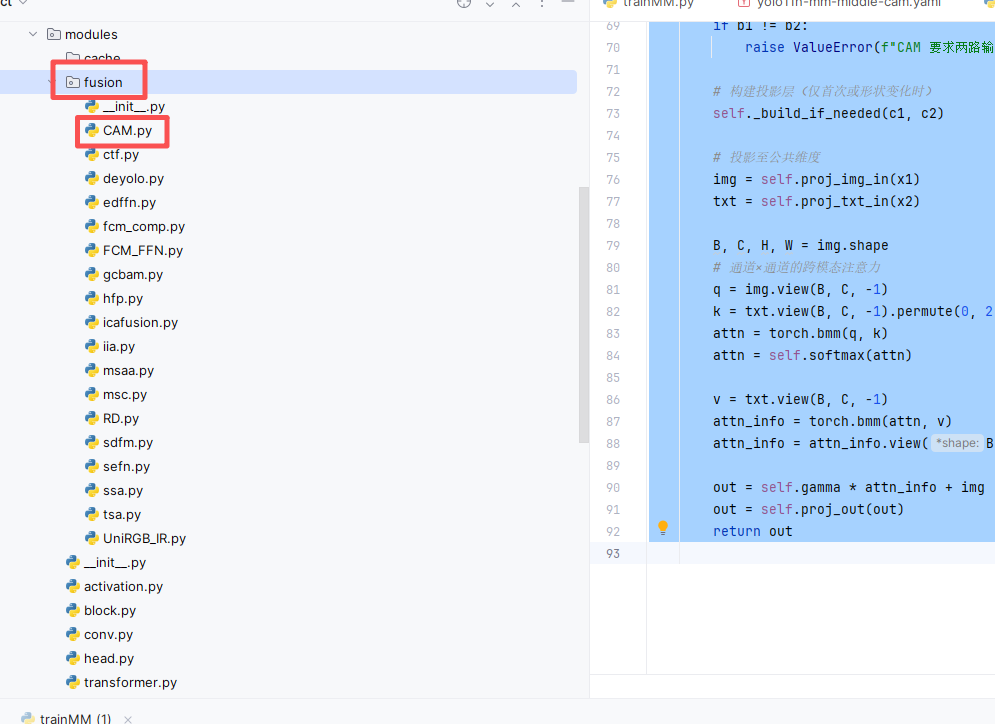Click the project tree vertical scrollbar

click(584, 315)
